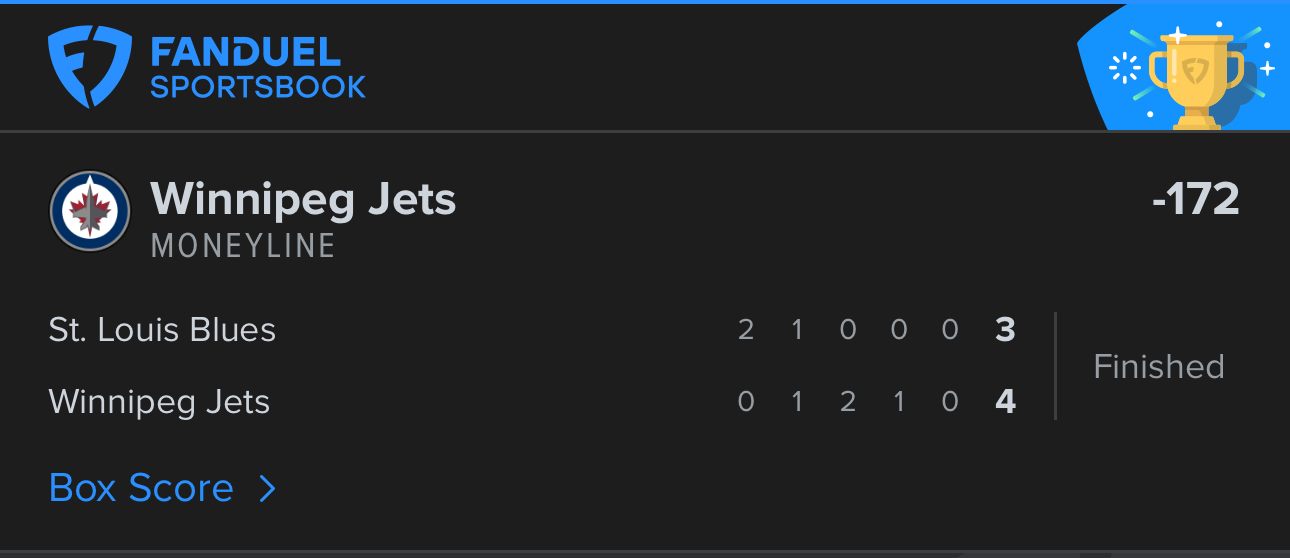Click the MONEYLINE bet type label
1290x558 pixels.
click(243, 246)
